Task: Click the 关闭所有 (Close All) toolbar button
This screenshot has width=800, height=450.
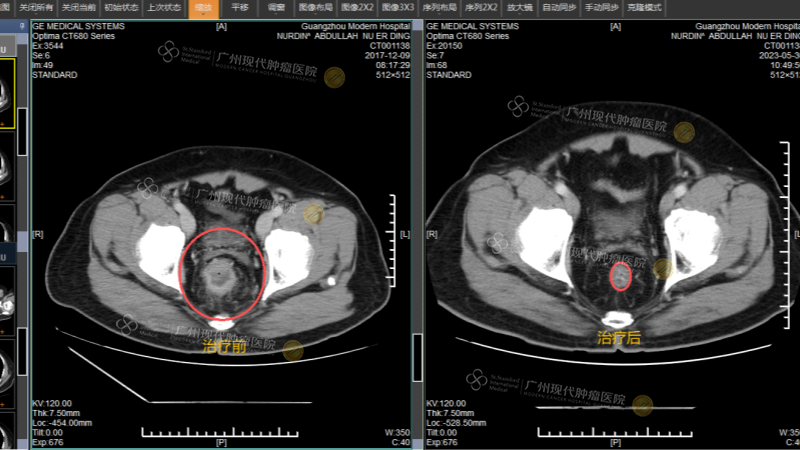Action: (34, 7)
